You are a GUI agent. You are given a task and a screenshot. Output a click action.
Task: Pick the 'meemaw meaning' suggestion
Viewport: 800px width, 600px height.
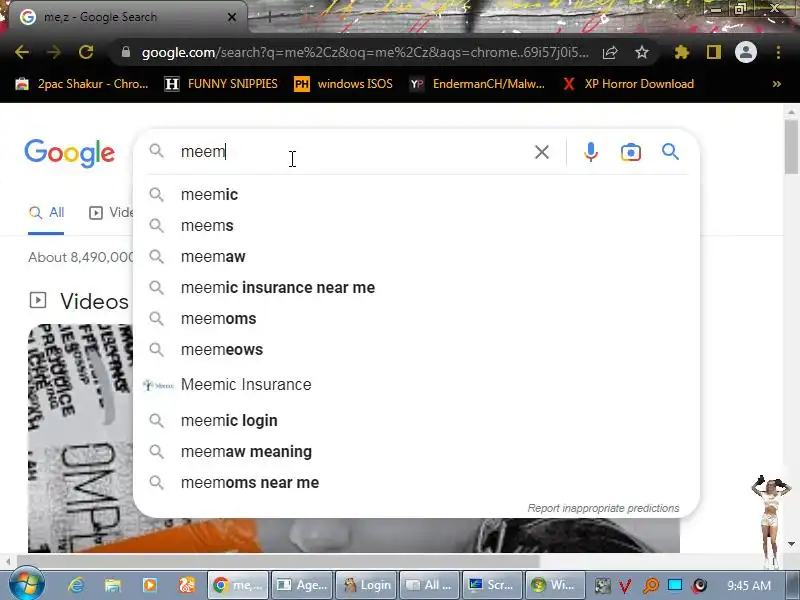(x=416, y=452)
